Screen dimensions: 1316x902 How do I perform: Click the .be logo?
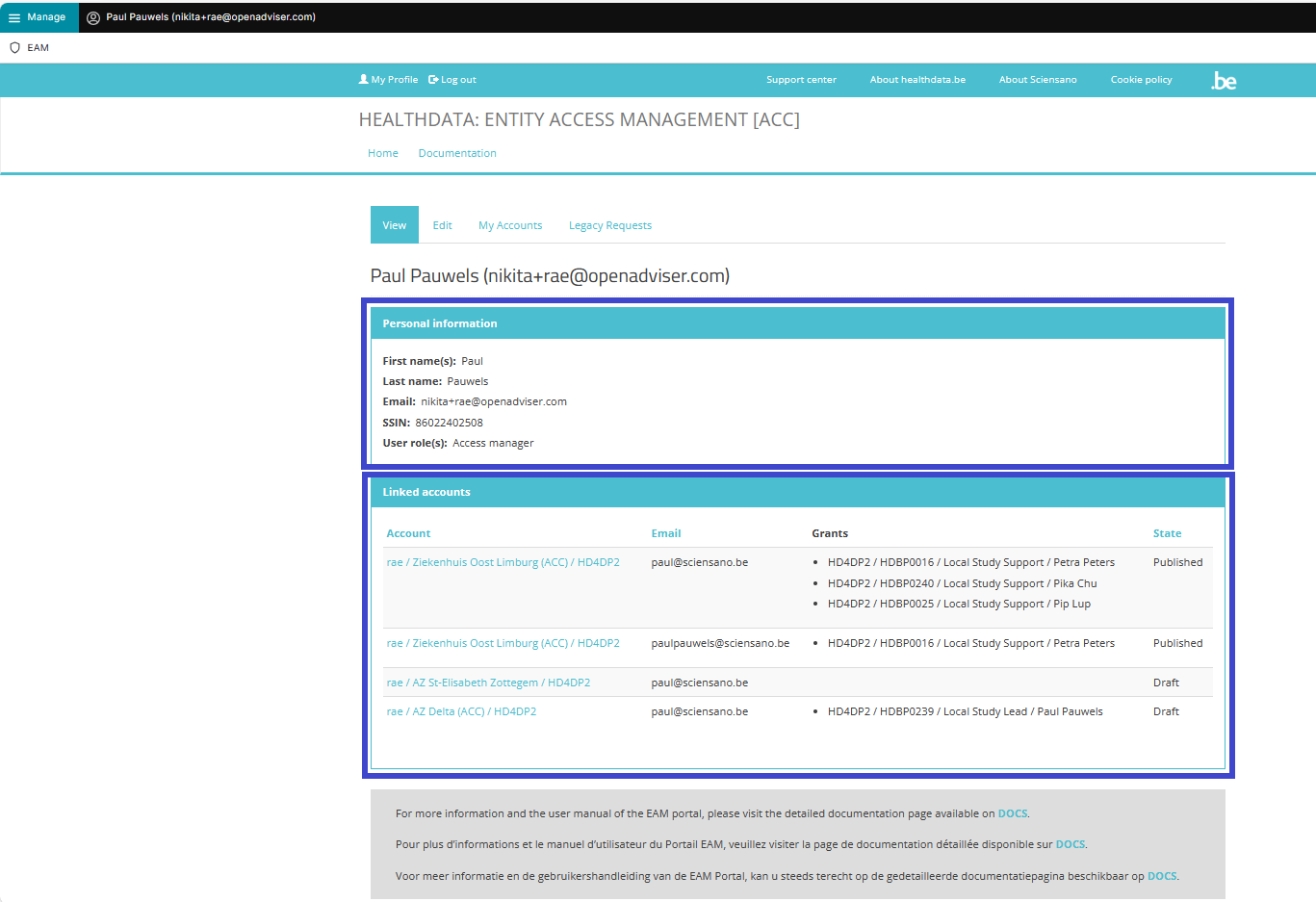click(1223, 81)
